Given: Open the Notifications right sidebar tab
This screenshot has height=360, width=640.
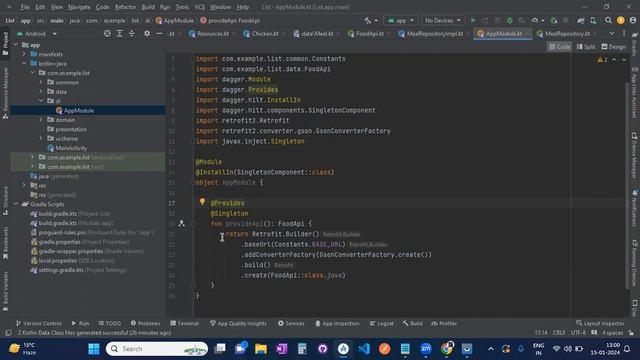Looking at the screenshot, I should click(635, 208).
